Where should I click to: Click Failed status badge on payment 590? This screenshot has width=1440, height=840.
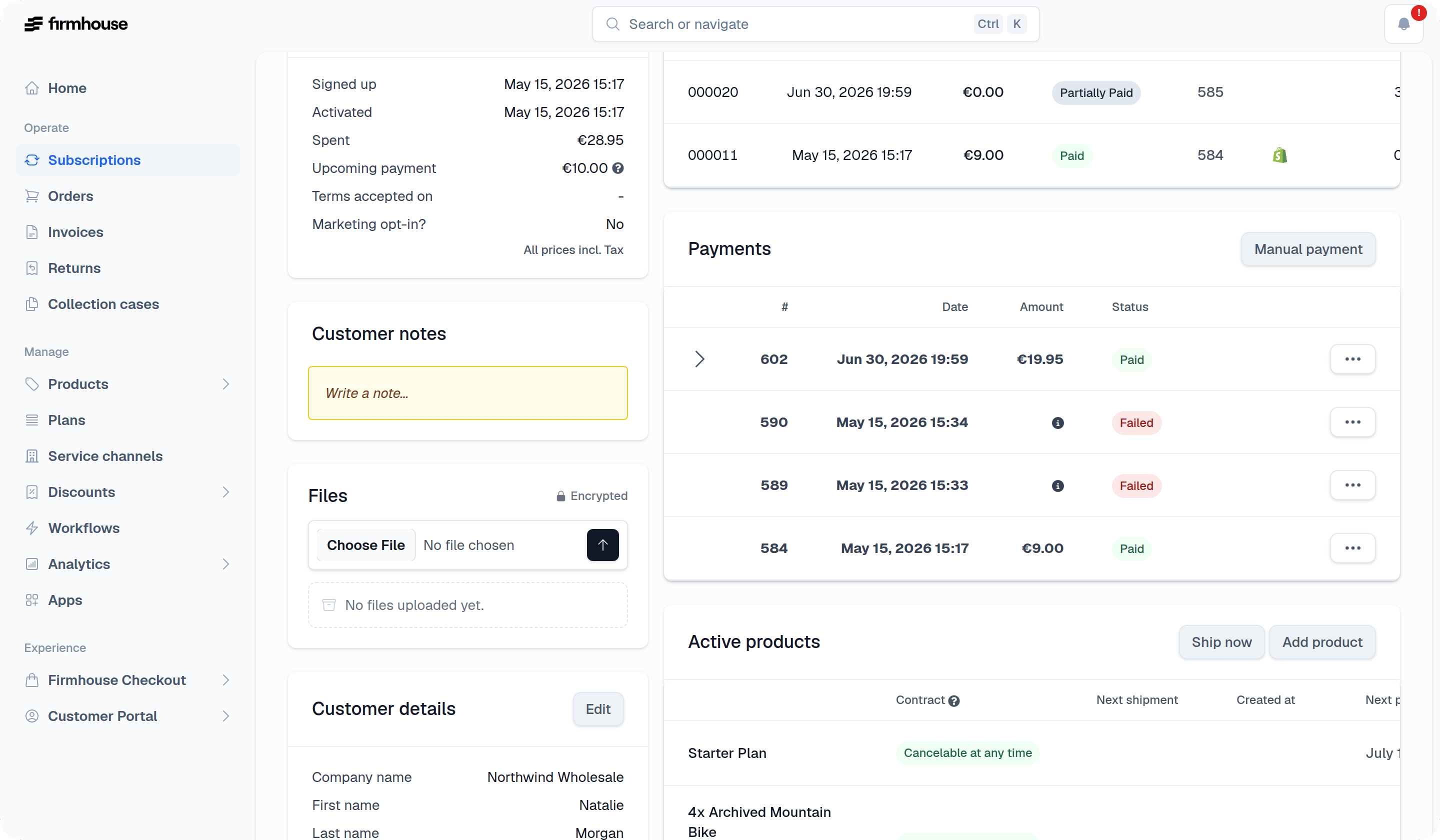coord(1136,423)
